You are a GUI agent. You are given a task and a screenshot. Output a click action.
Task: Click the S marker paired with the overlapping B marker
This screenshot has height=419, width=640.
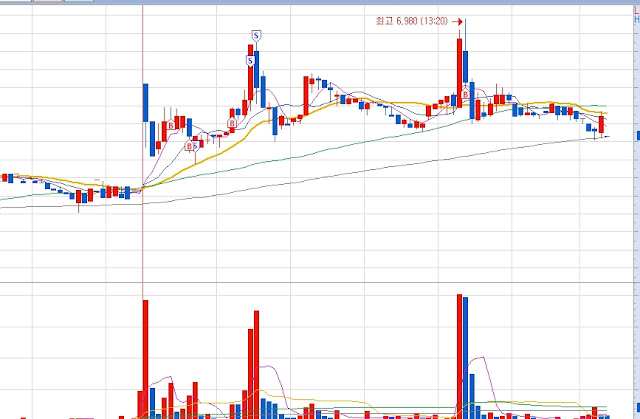(x=196, y=146)
